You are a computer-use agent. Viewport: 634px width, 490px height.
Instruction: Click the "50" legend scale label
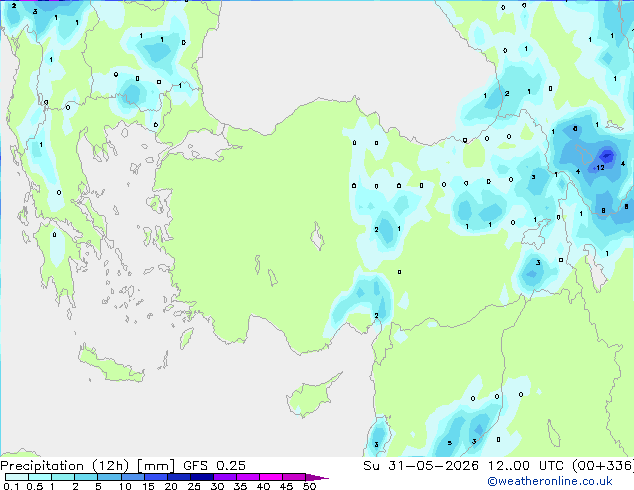(x=309, y=486)
